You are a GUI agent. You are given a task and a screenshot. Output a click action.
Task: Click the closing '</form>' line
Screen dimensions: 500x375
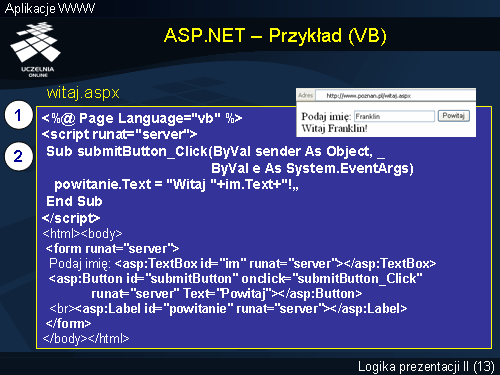point(68,324)
